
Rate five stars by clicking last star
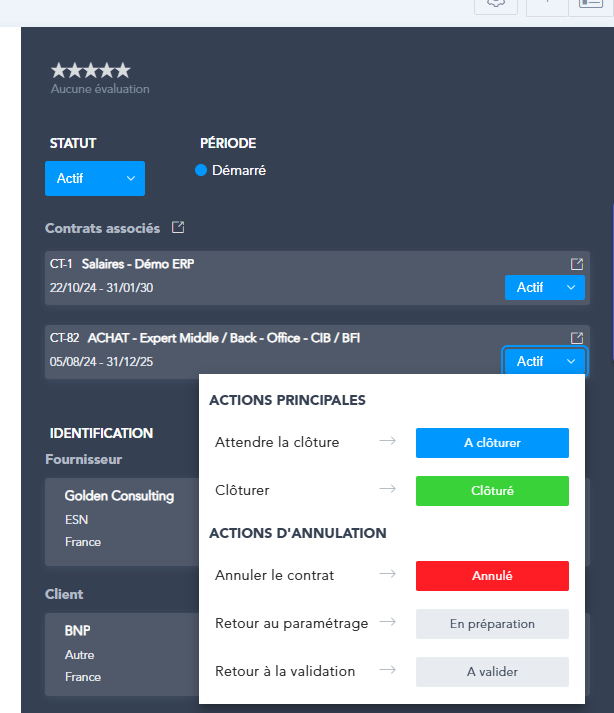tap(123, 70)
